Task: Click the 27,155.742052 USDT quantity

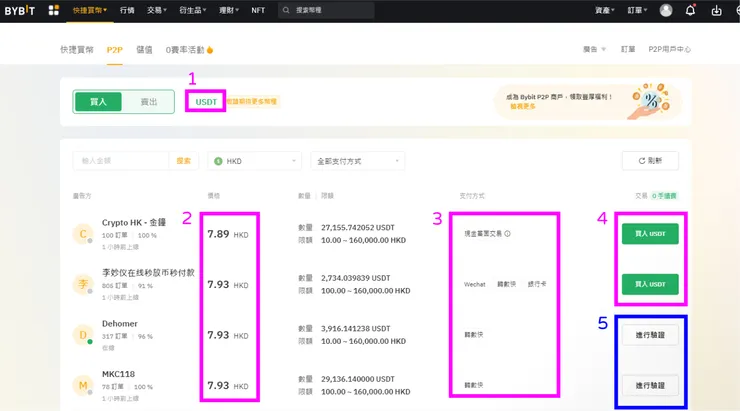Action: 358,227
